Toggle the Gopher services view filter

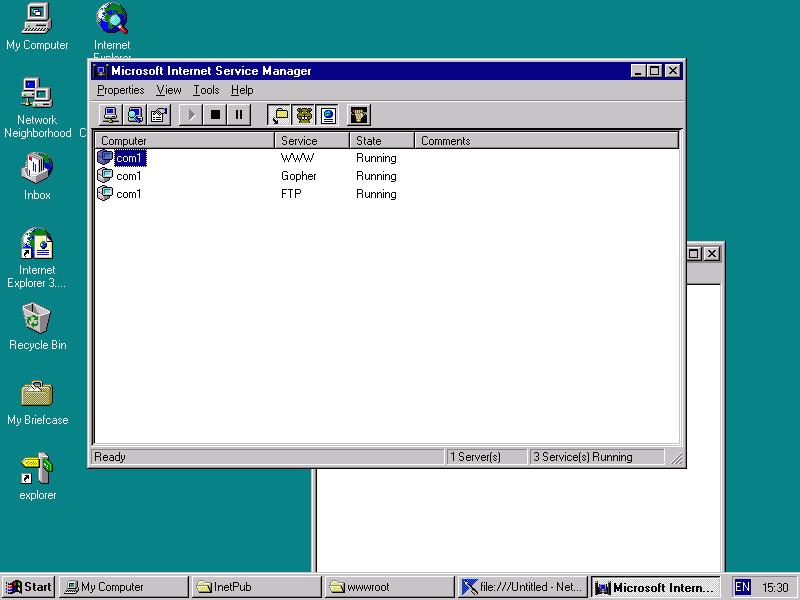[x=304, y=115]
